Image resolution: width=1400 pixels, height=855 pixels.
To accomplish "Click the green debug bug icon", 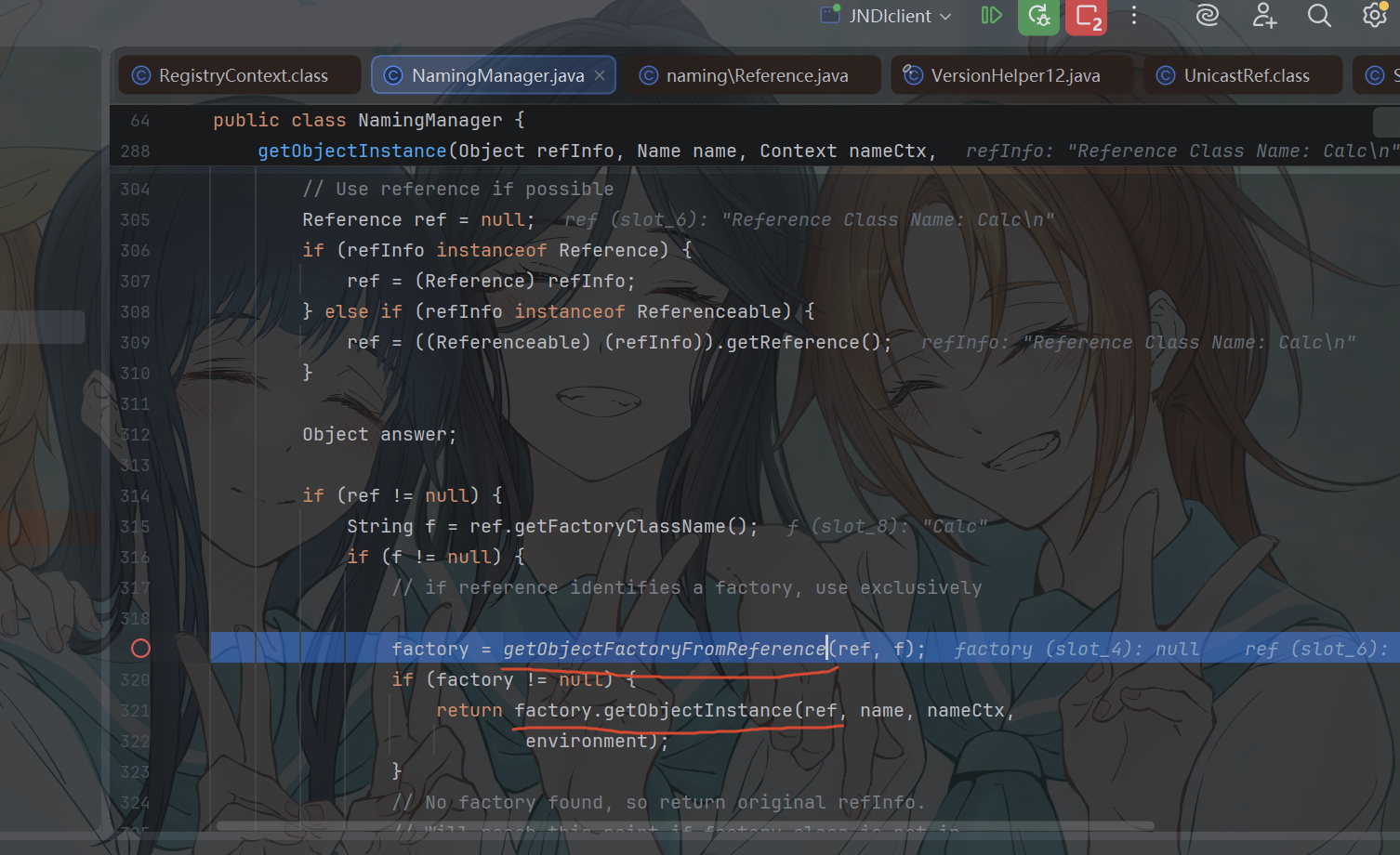I will (1038, 16).
